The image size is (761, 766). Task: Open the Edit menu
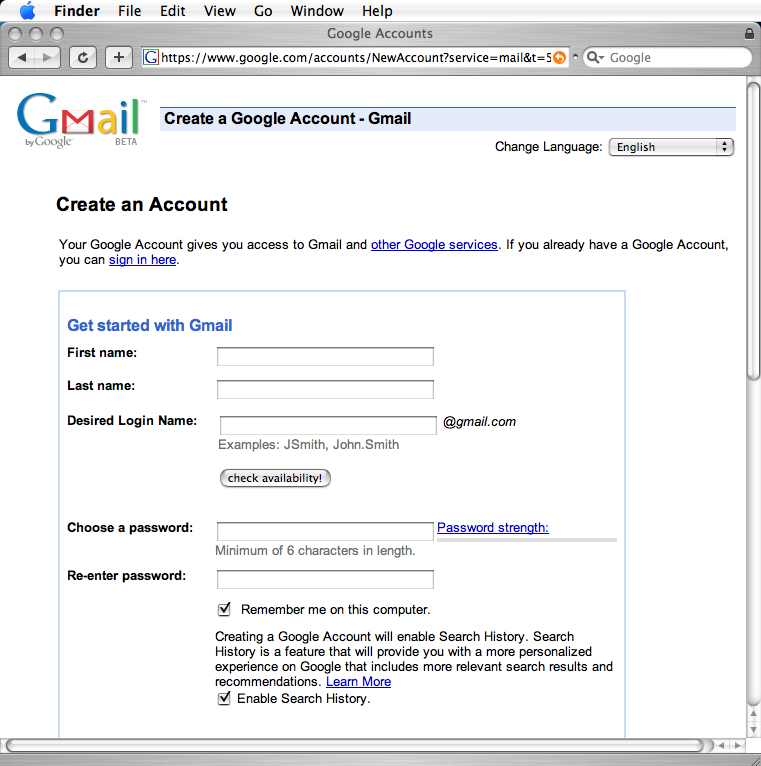pyautogui.click(x=172, y=11)
